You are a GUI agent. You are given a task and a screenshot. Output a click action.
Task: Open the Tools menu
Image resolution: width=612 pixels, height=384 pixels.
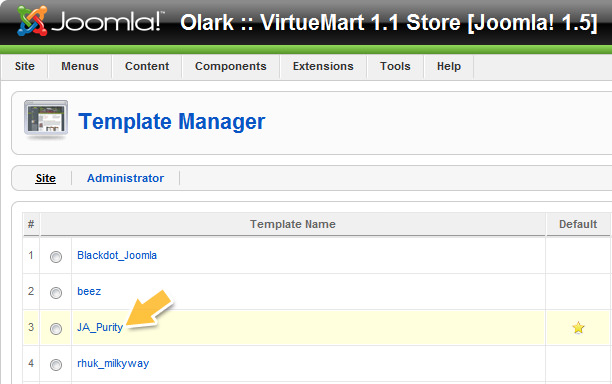395,66
